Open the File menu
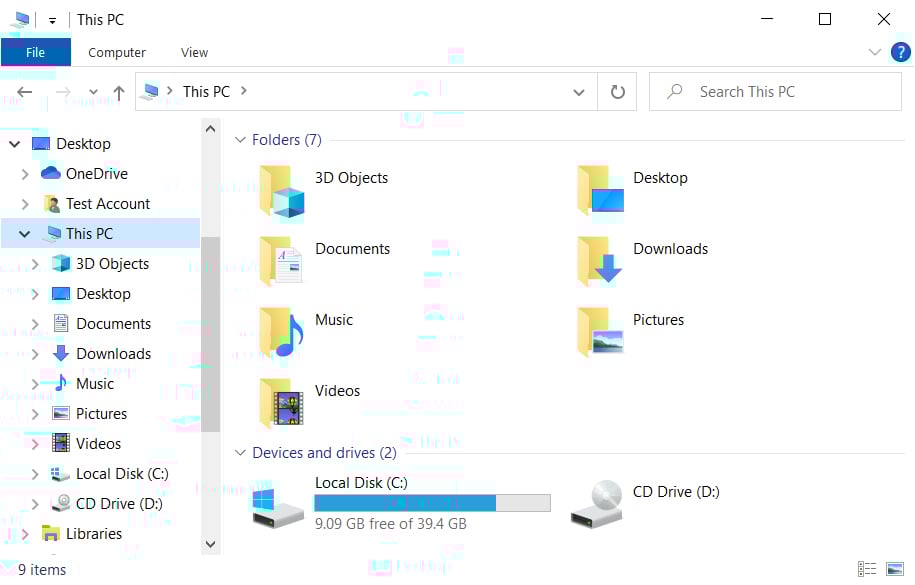The height and width of the screenshot is (585, 915). point(36,53)
